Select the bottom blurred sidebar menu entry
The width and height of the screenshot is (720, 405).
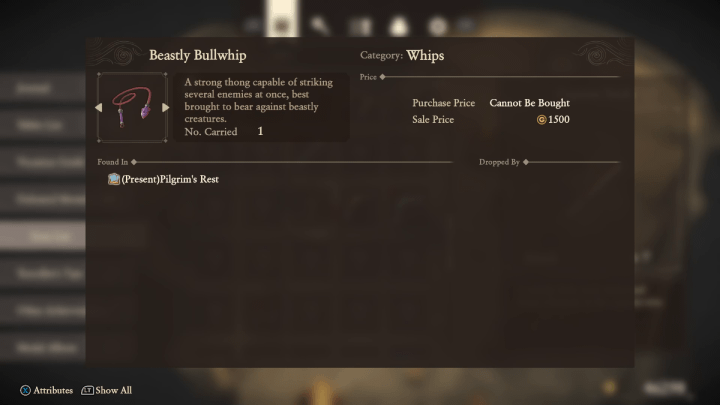[45, 346]
